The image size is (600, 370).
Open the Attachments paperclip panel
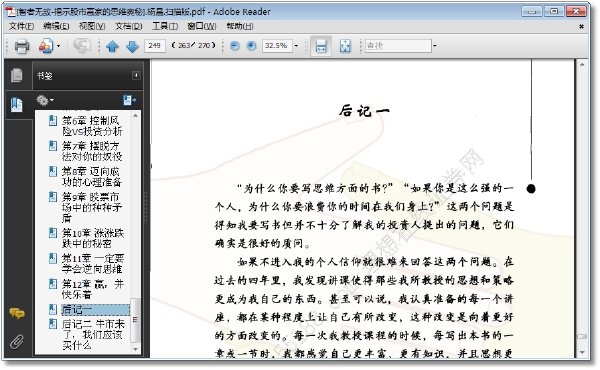tap(17, 341)
